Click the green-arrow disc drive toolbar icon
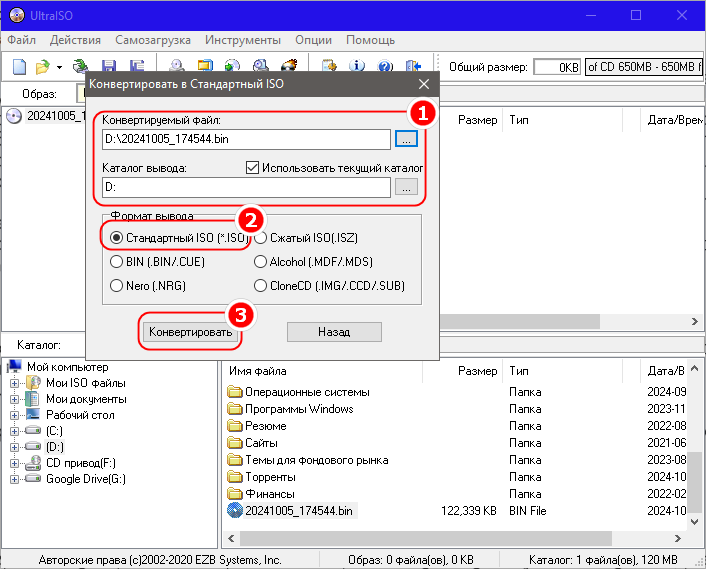 [81, 66]
